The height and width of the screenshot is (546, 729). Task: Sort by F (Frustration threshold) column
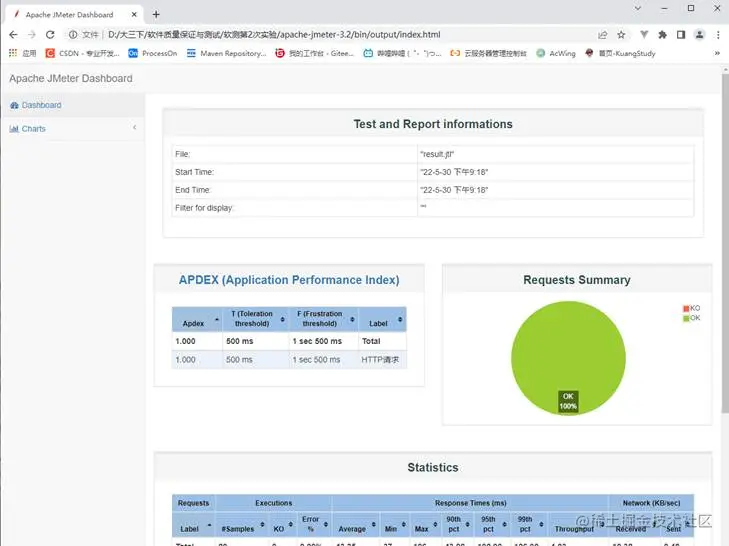[x=324, y=319]
